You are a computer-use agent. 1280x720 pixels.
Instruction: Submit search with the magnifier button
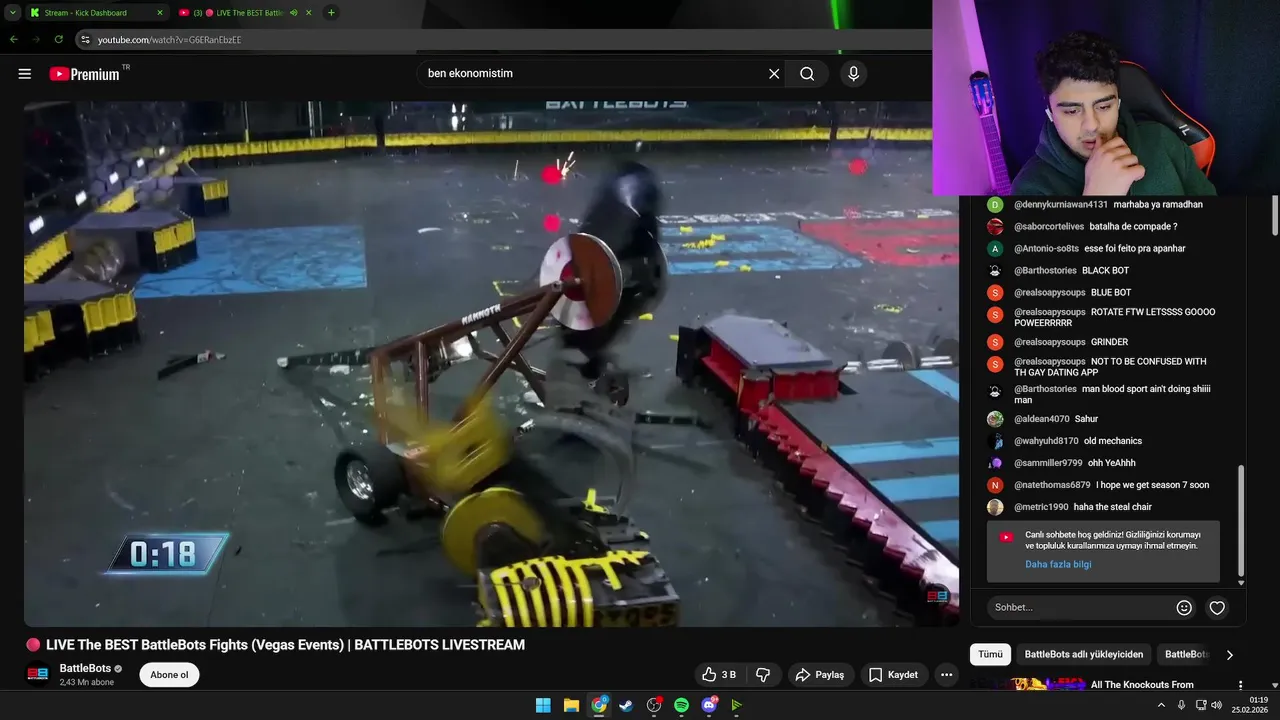[807, 73]
